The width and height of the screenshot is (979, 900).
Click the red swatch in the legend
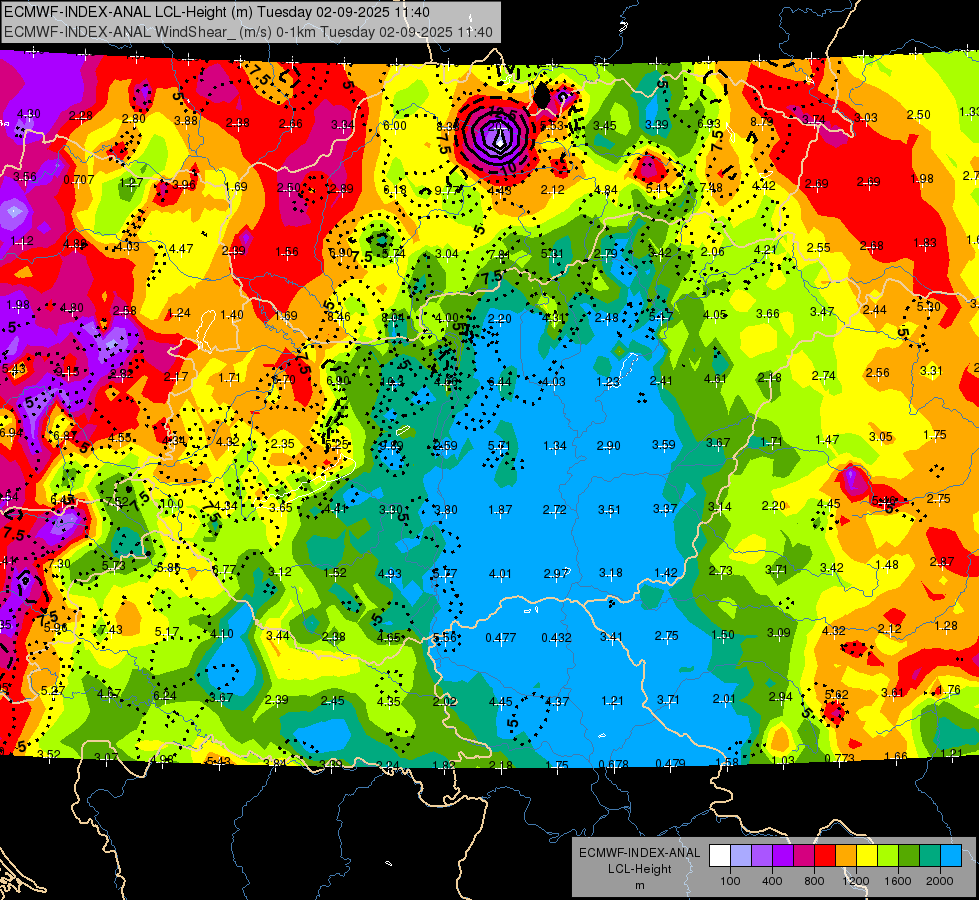coord(825,856)
